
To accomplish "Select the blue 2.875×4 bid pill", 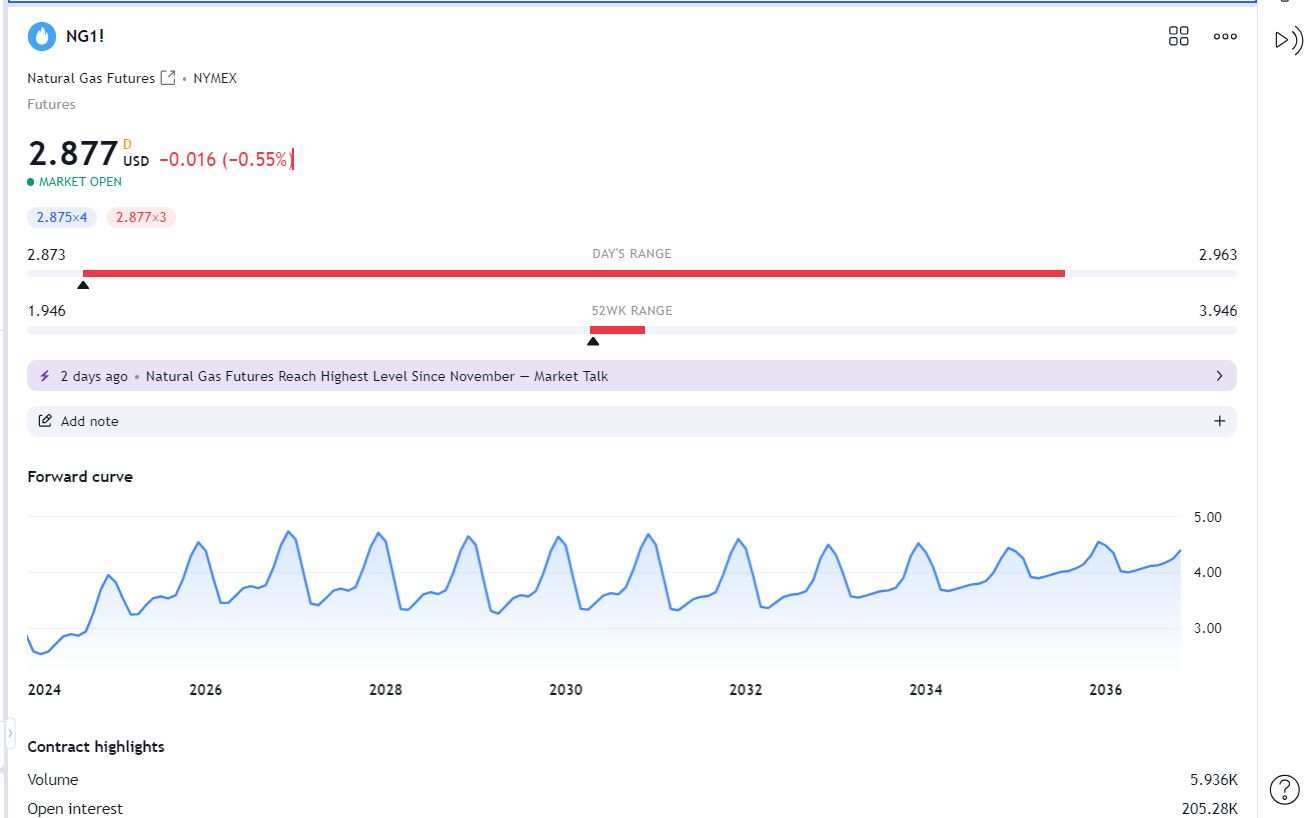I will (62, 217).
